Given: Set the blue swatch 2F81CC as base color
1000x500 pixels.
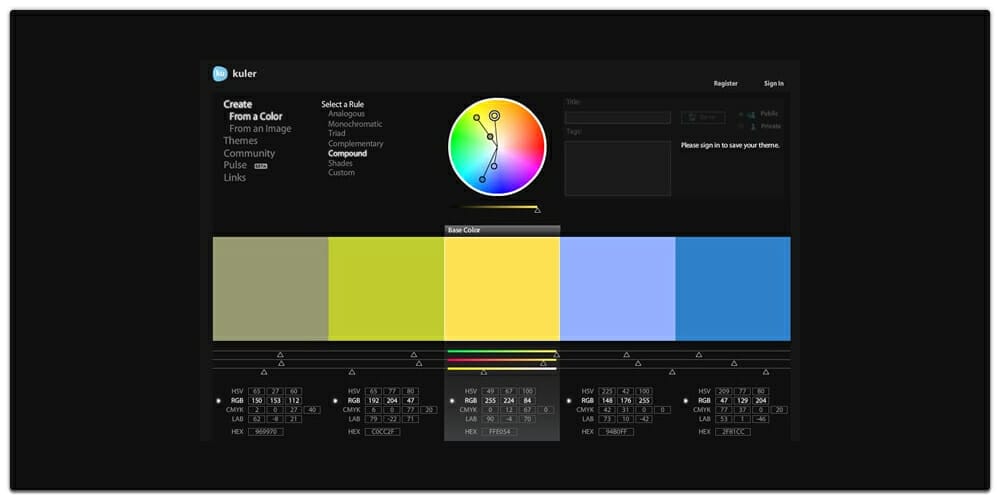Looking at the screenshot, I should pyautogui.click(x=686, y=401).
